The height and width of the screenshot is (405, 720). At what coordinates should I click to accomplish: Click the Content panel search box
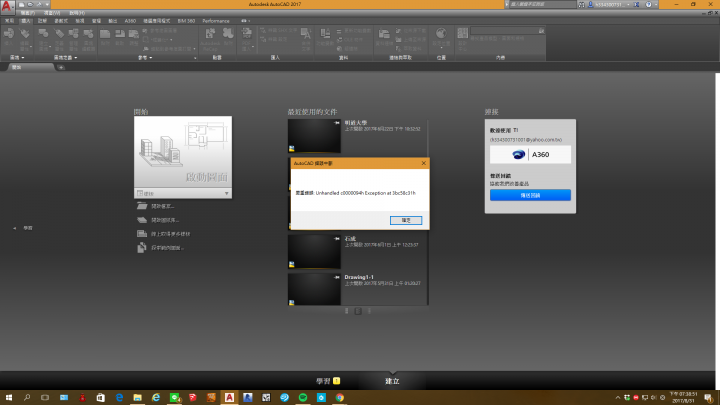click(x=507, y=31)
